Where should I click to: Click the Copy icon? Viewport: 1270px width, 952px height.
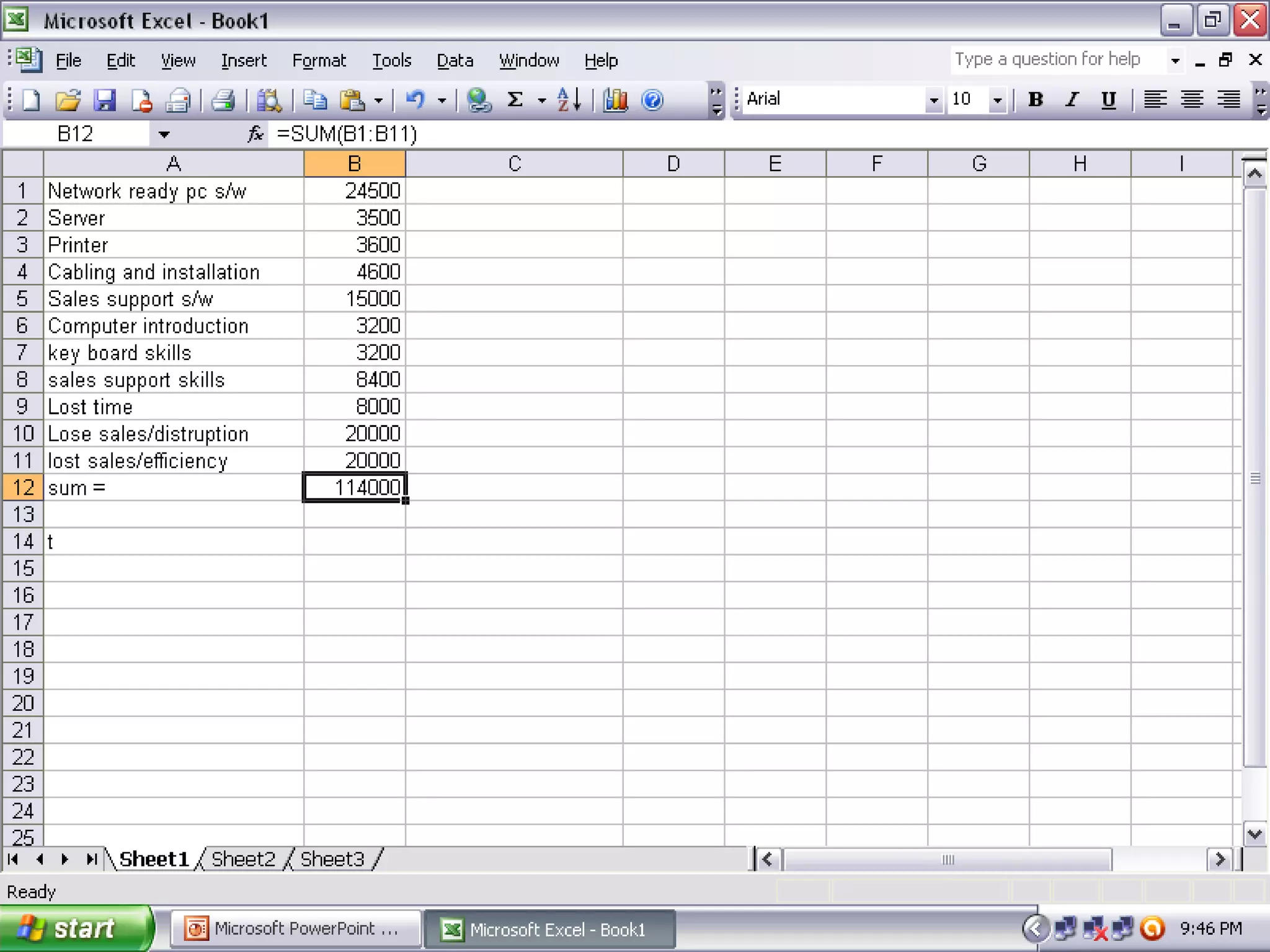[315, 100]
